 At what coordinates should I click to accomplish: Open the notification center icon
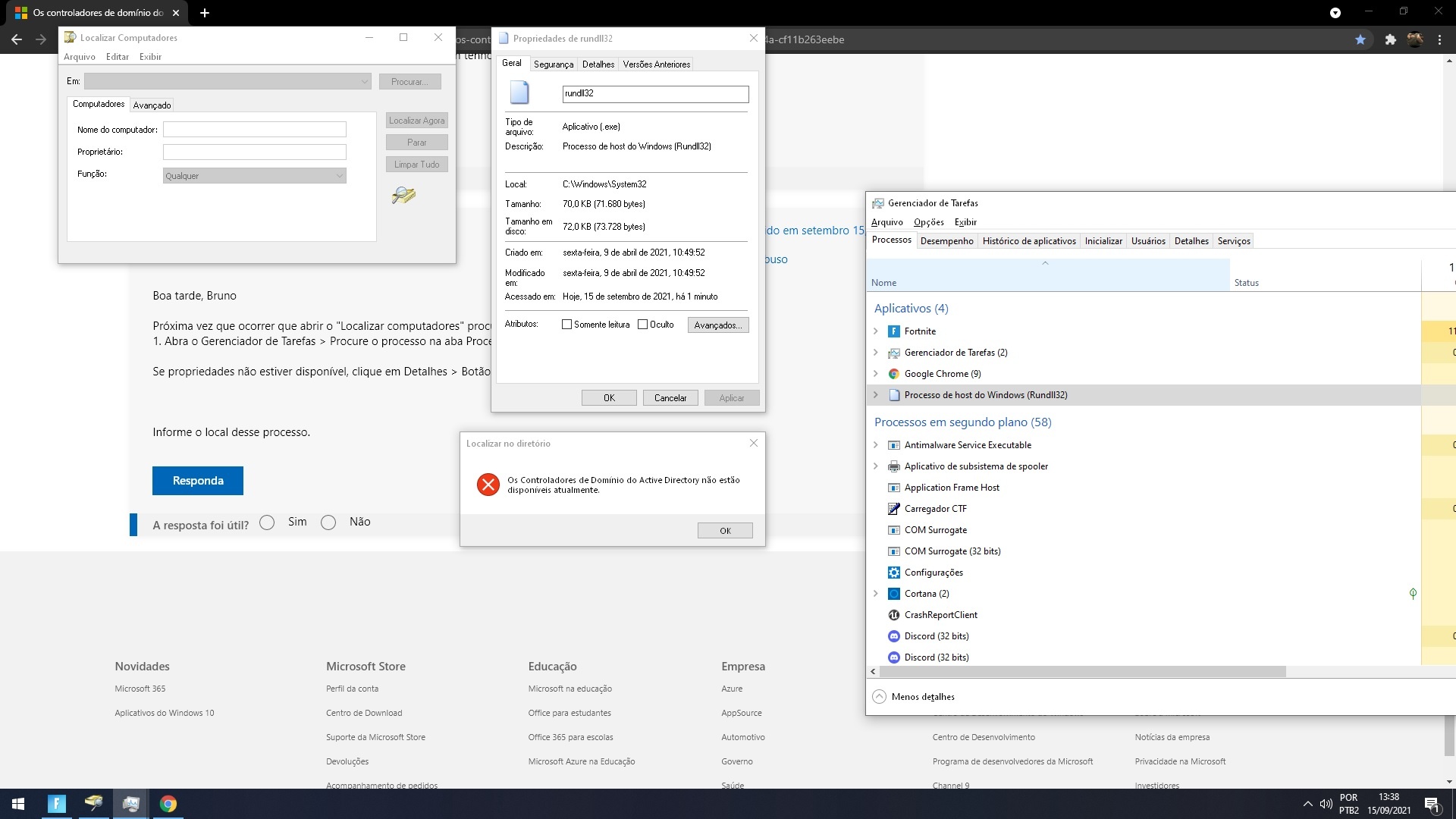tap(1432, 804)
